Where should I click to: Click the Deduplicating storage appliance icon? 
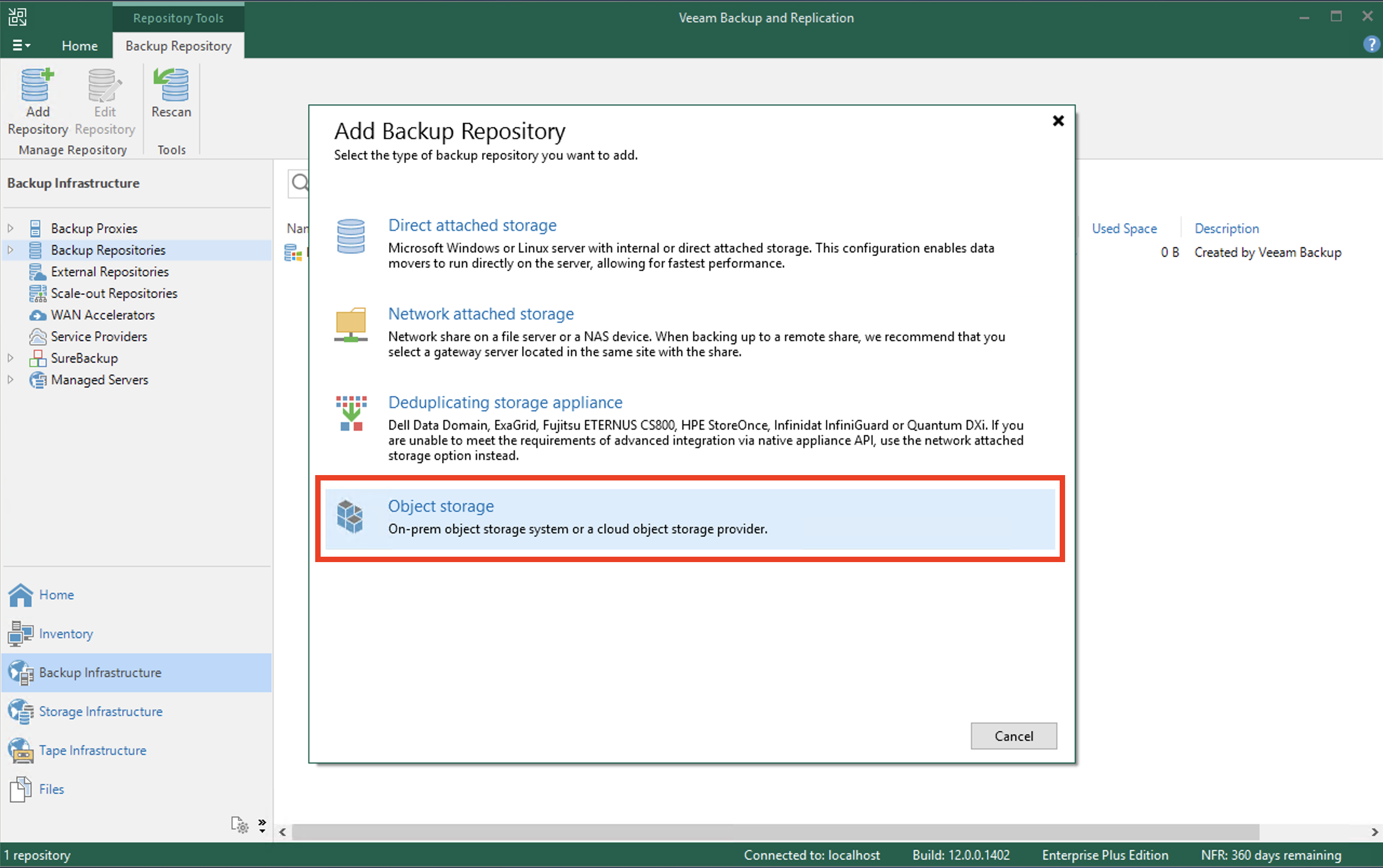click(351, 413)
